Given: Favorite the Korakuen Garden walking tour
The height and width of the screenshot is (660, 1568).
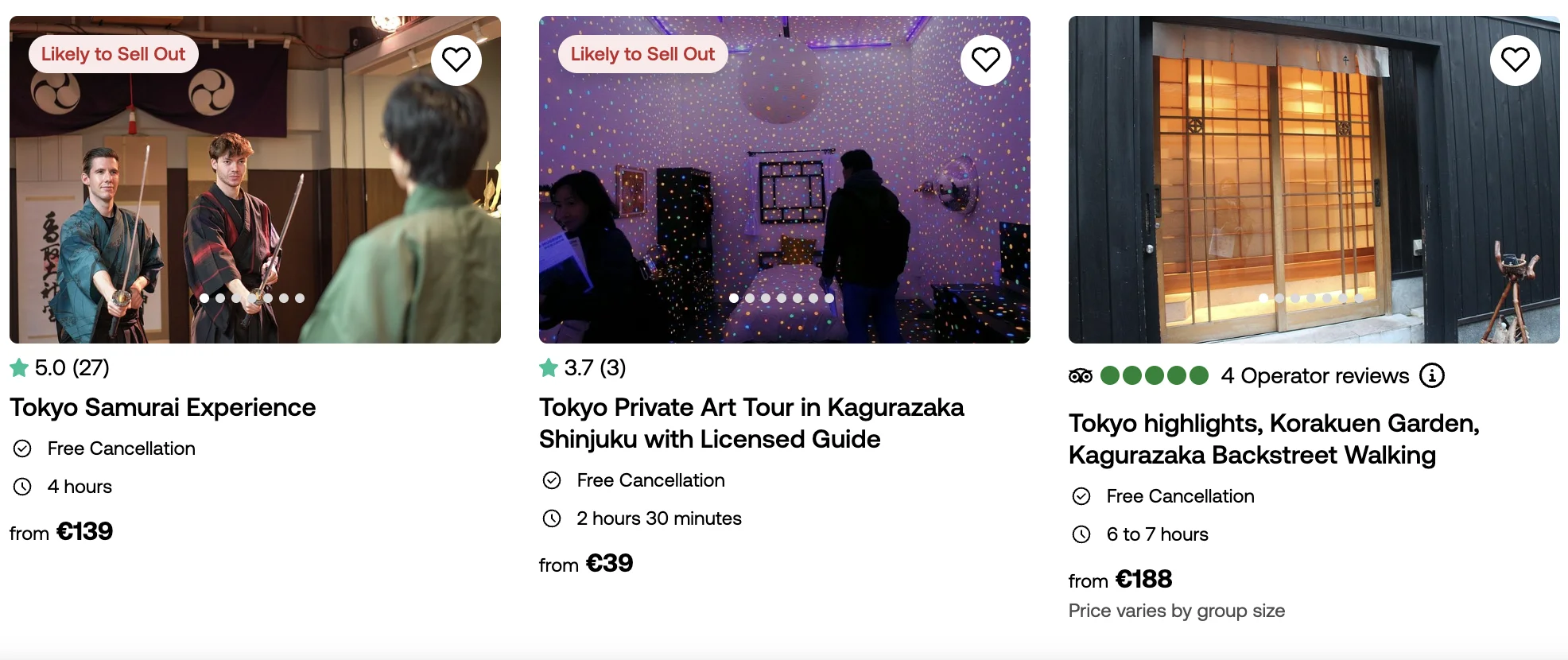Looking at the screenshot, I should click(1516, 60).
